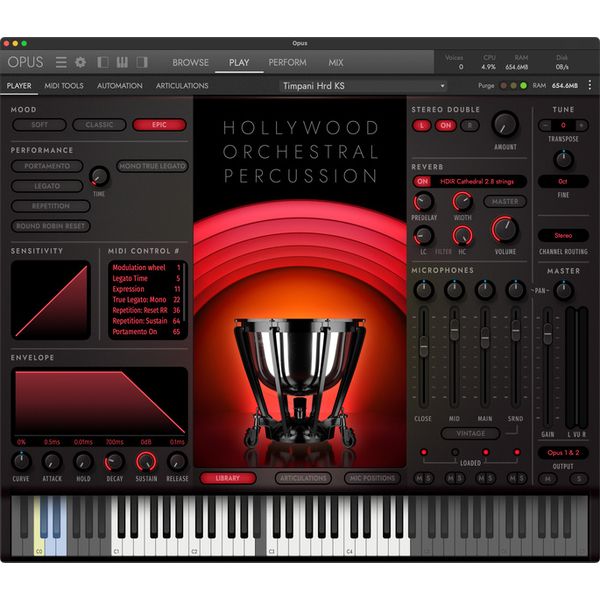This screenshot has width=600, height=600.
Task: Select Stereo Double right channel R
Action: click(470, 125)
